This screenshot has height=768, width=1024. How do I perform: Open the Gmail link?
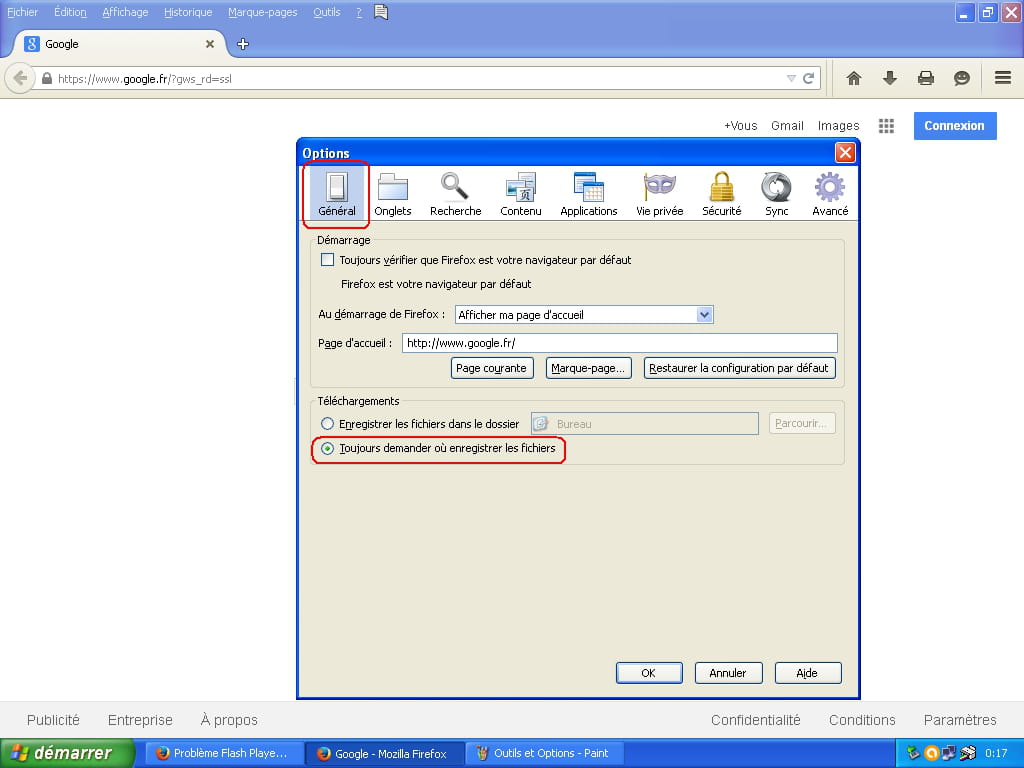click(x=787, y=125)
